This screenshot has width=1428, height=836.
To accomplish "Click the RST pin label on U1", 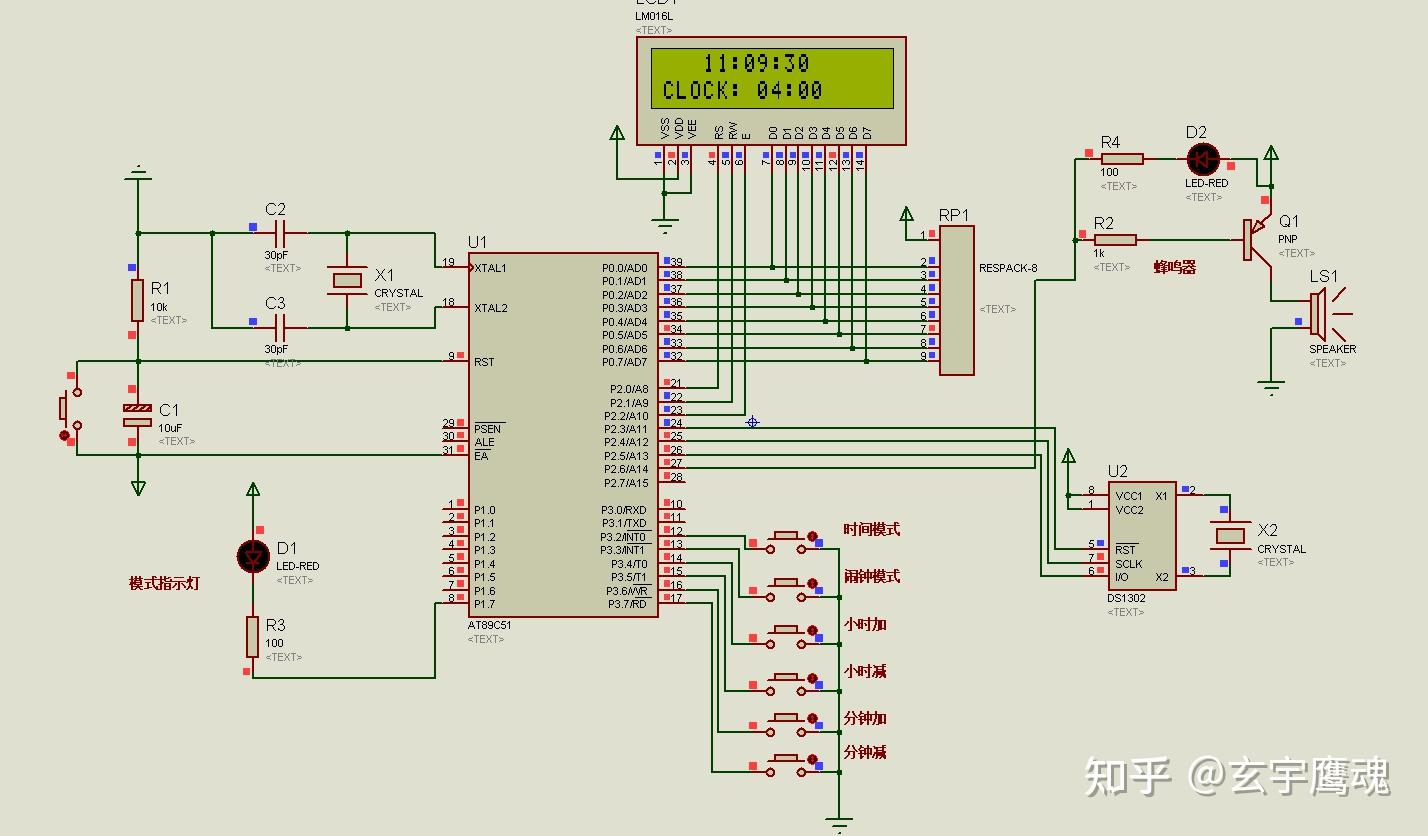I will point(484,362).
